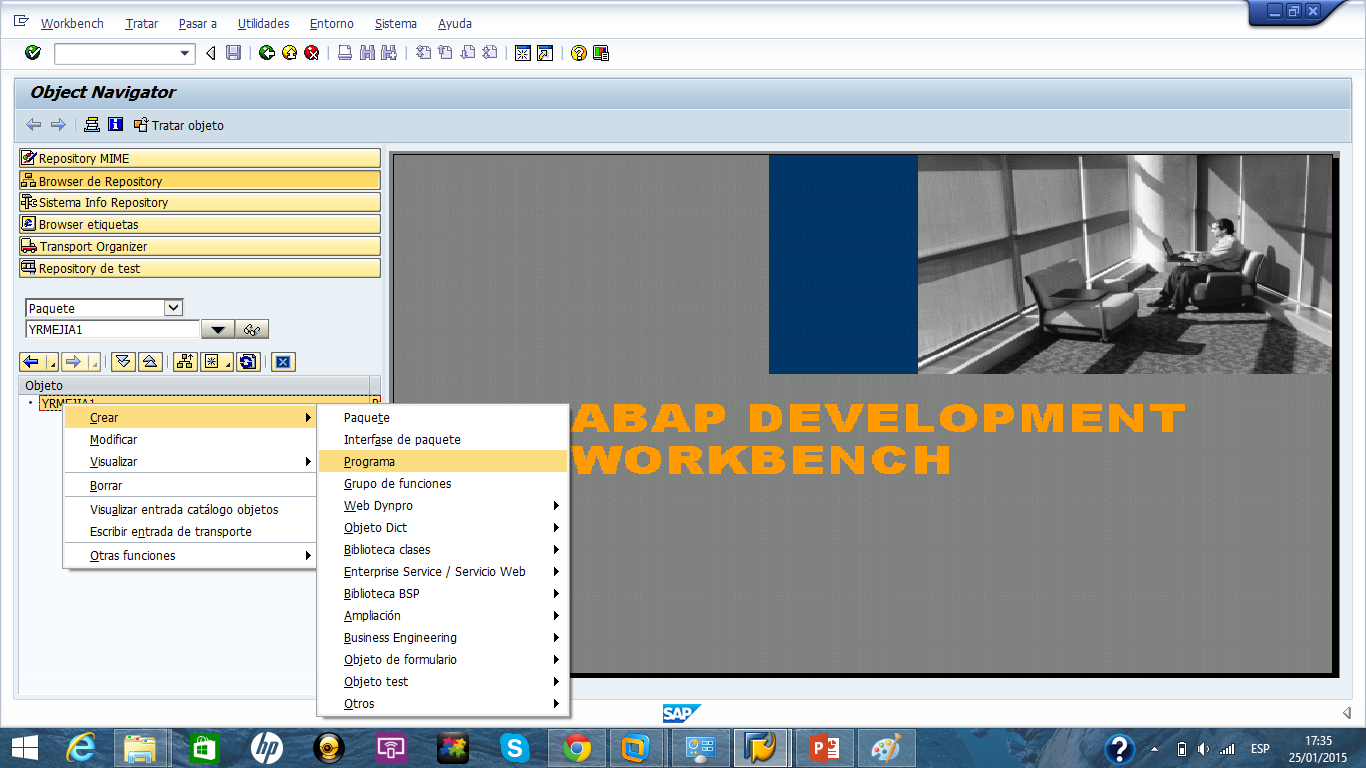Expand the Web Dynpro submenu arrow
1366x768 pixels.
tap(557, 505)
